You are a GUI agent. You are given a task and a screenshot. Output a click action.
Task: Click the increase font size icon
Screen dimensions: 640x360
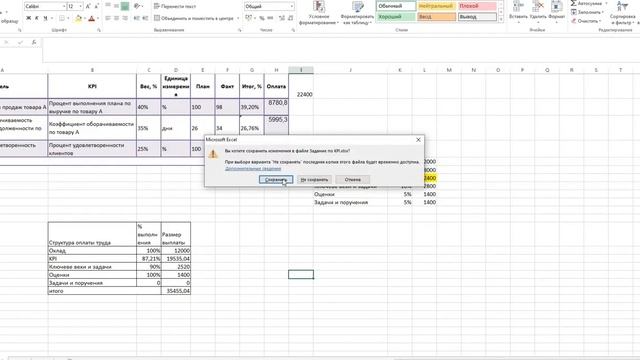(88, 7)
